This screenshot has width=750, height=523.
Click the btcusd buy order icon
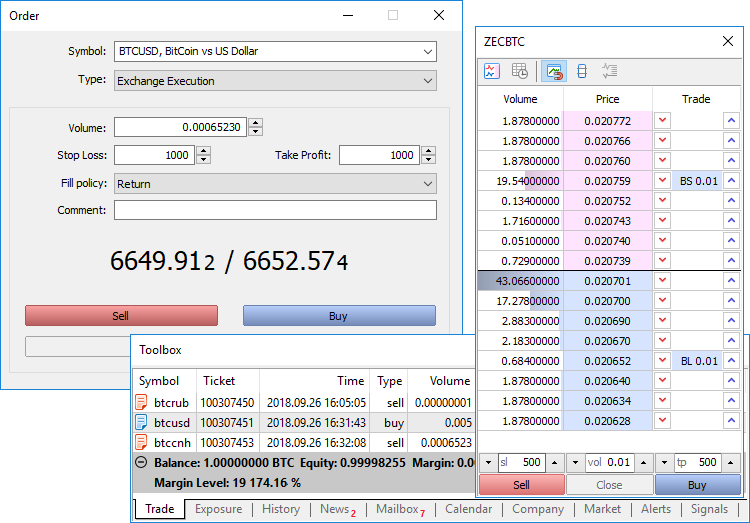141,422
